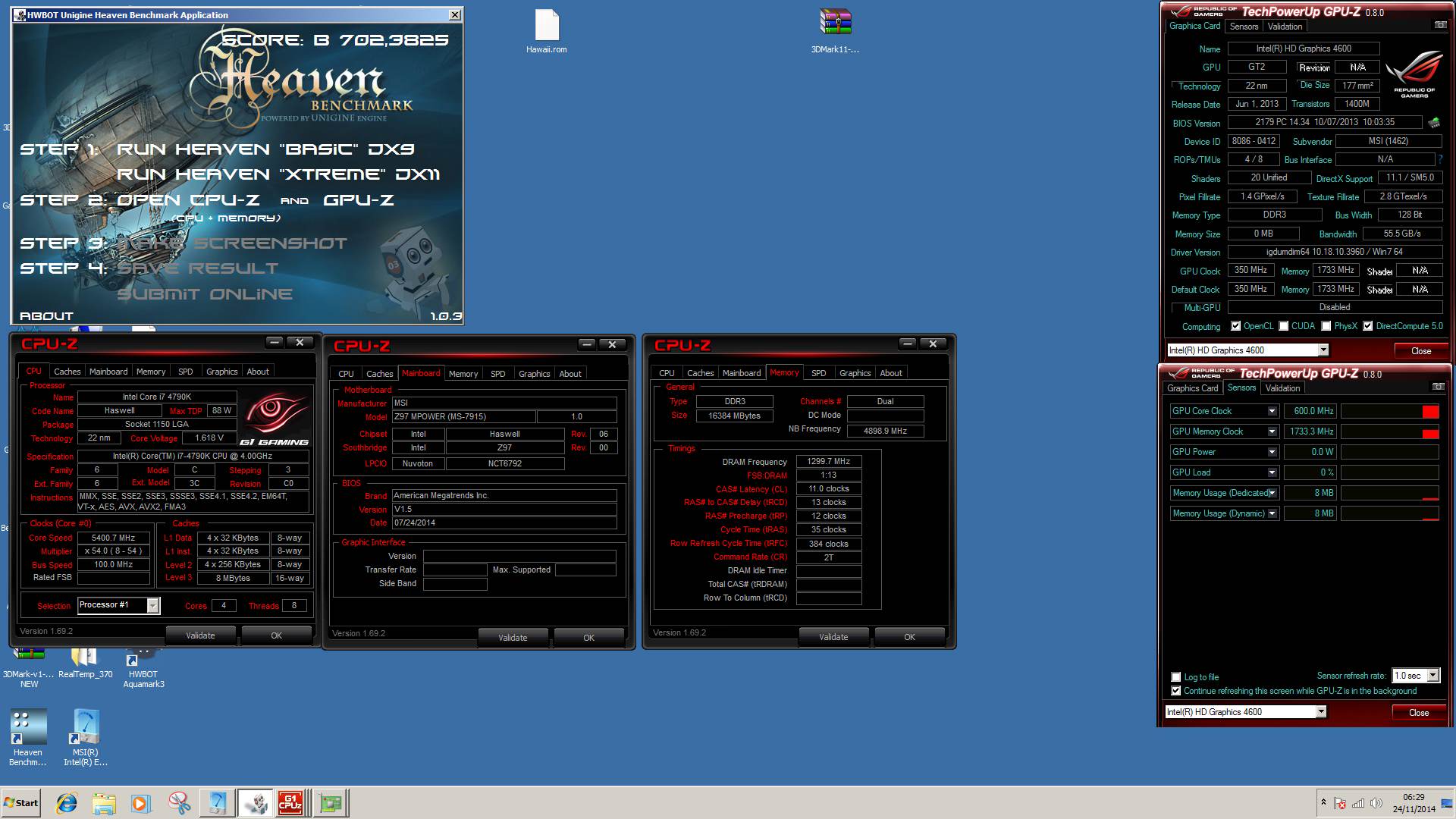Viewport: 1456px width, 819px height.
Task: Open SPD tab in Mainboard CPU-Z window
Action: (497, 374)
